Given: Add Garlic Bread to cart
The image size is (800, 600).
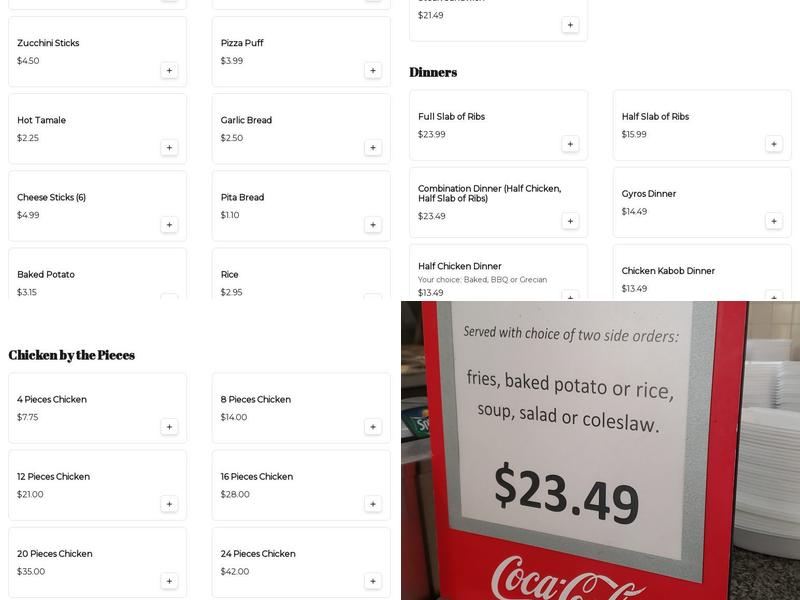Looking at the screenshot, I should [373, 148].
